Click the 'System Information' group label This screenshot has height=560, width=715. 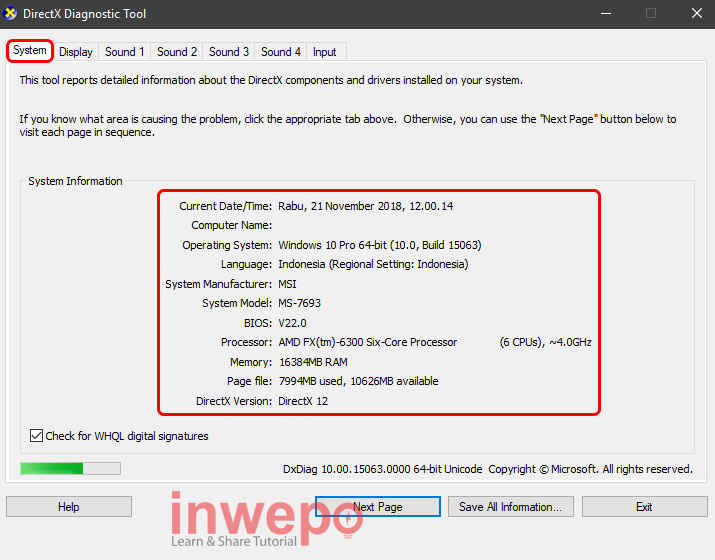pos(75,181)
